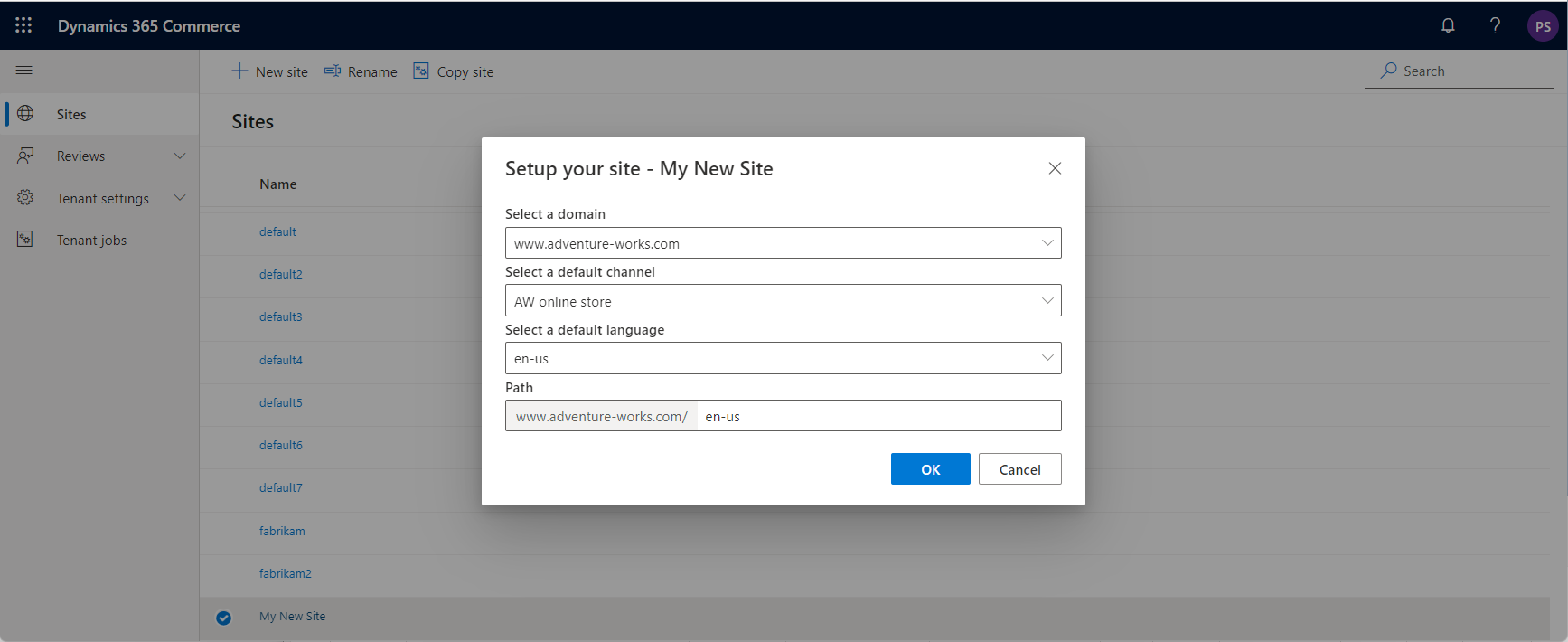This screenshot has width=1568, height=642.
Task: Open the Select a domain dropdown
Action: click(783, 242)
